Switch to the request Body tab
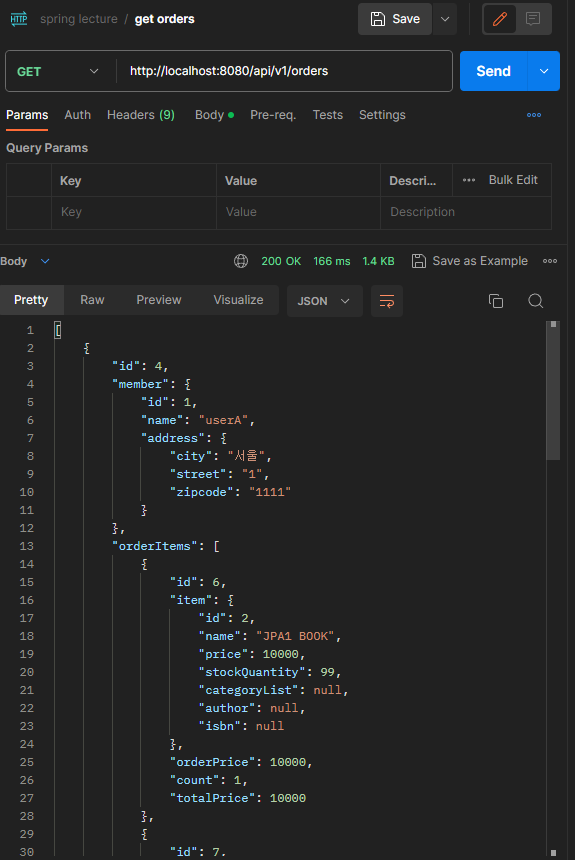Image resolution: width=575 pixels, height=860 pixels. coord(214,115)
